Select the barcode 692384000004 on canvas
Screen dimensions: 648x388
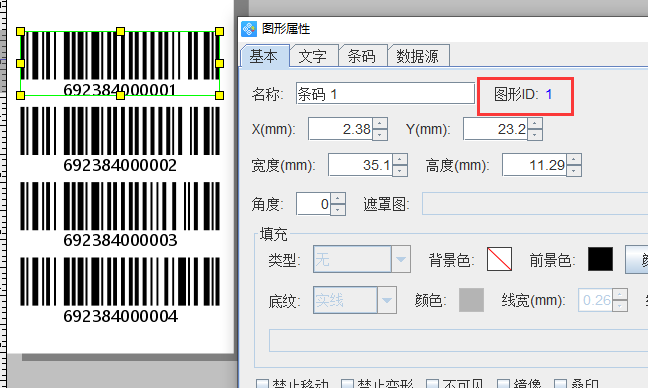click(x=120, y=290)
